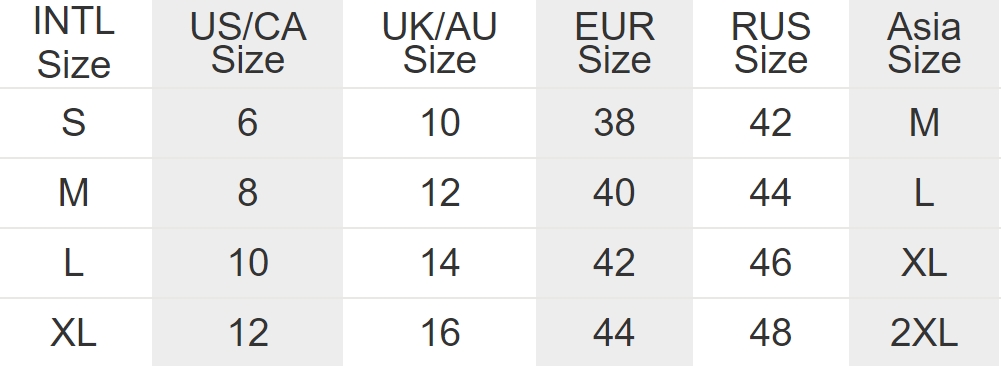Image resolution: width=1001 pixels, height=366 pixels.
Task: Select the 2XL Asia size cell
Action: [924, 333]
